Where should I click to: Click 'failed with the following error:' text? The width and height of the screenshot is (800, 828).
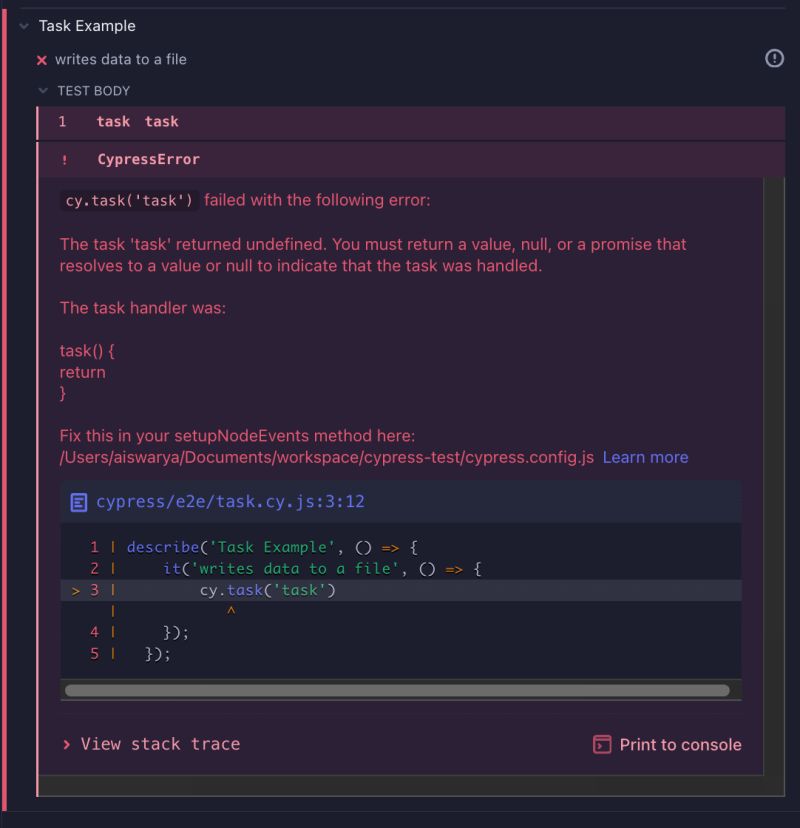pyautogui.click(x=317, y=200)
